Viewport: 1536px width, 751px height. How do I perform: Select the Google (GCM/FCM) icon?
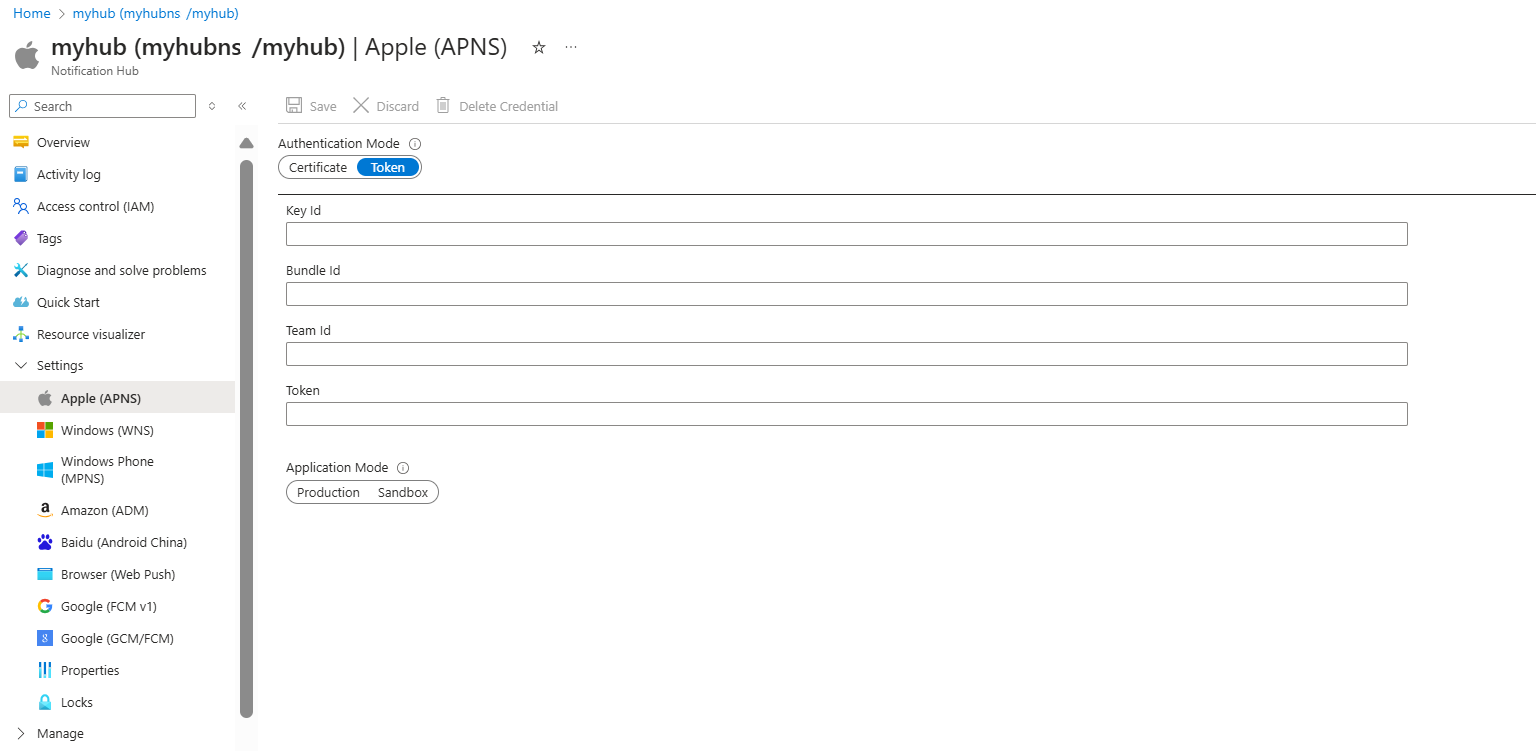tap(45, 637)
